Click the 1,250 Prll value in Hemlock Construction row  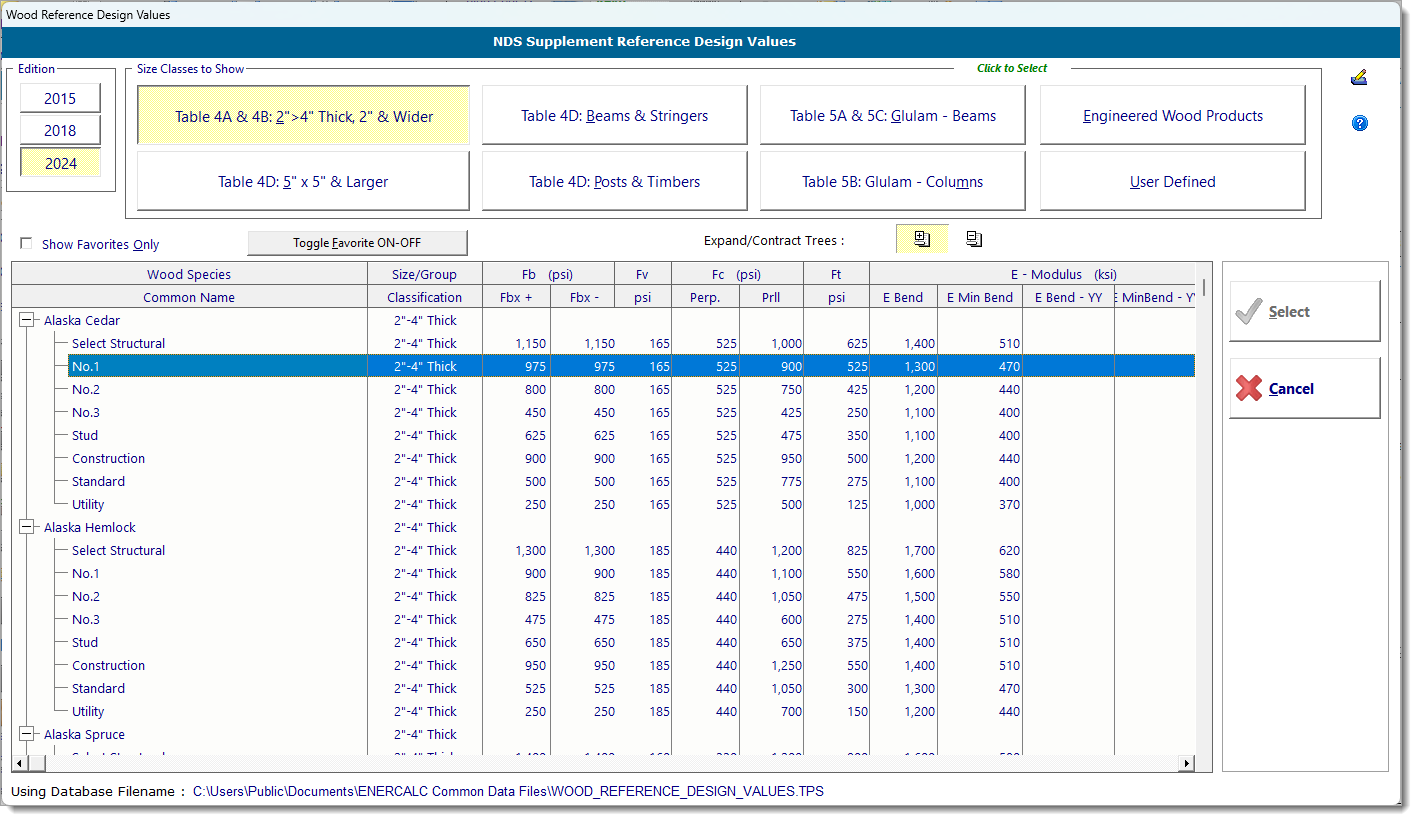point(785,665)
